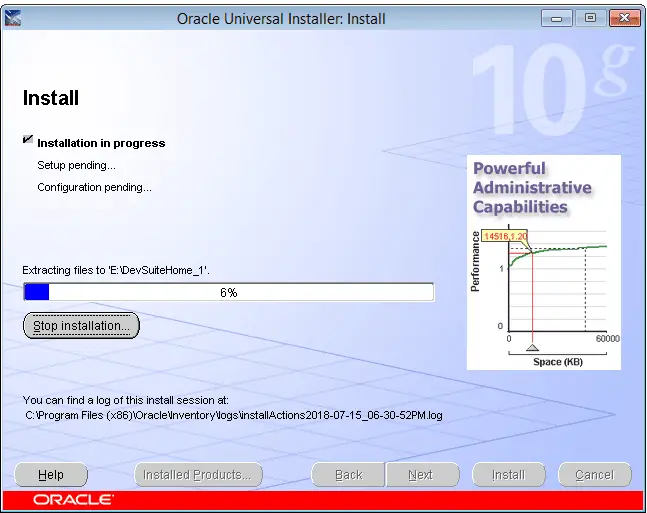Click the Oracle Universal Installer title bar icon
The width and height of the screenshot is (647, 513).
[12, 19]
